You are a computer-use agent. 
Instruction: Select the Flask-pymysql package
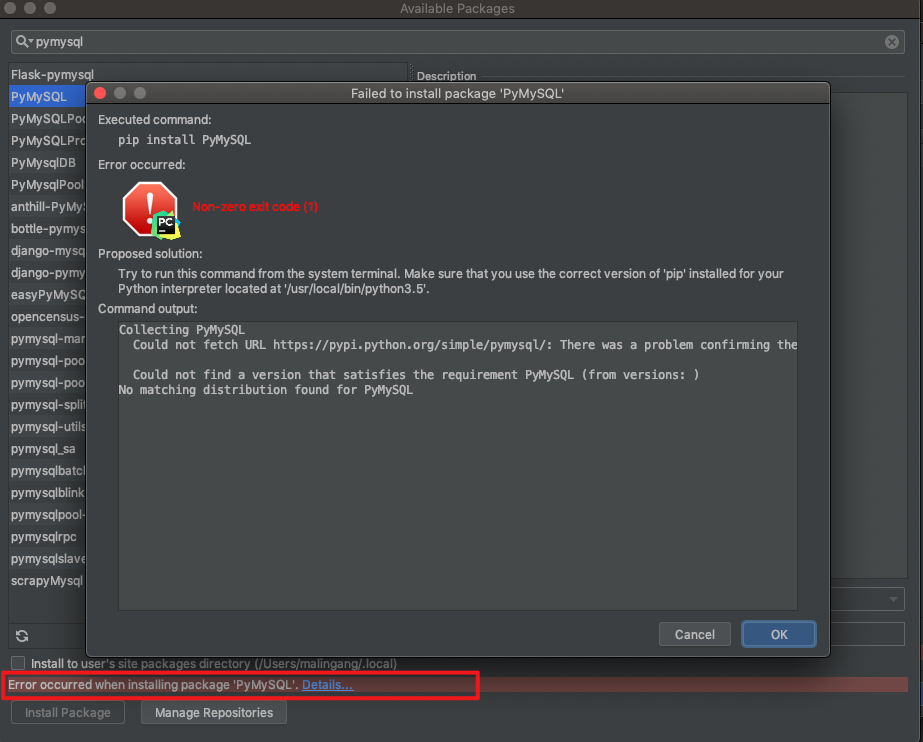[45, 74]
